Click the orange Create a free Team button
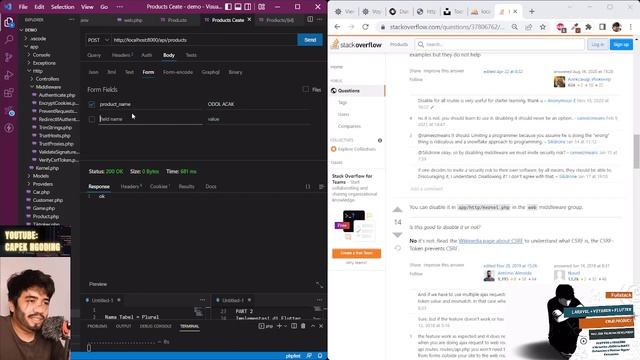The image size is (640, 360). tap(356, 253)
